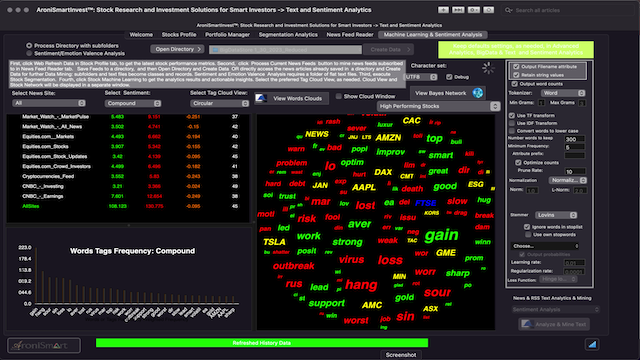Click the Create Data button

[x=389, y=50]
